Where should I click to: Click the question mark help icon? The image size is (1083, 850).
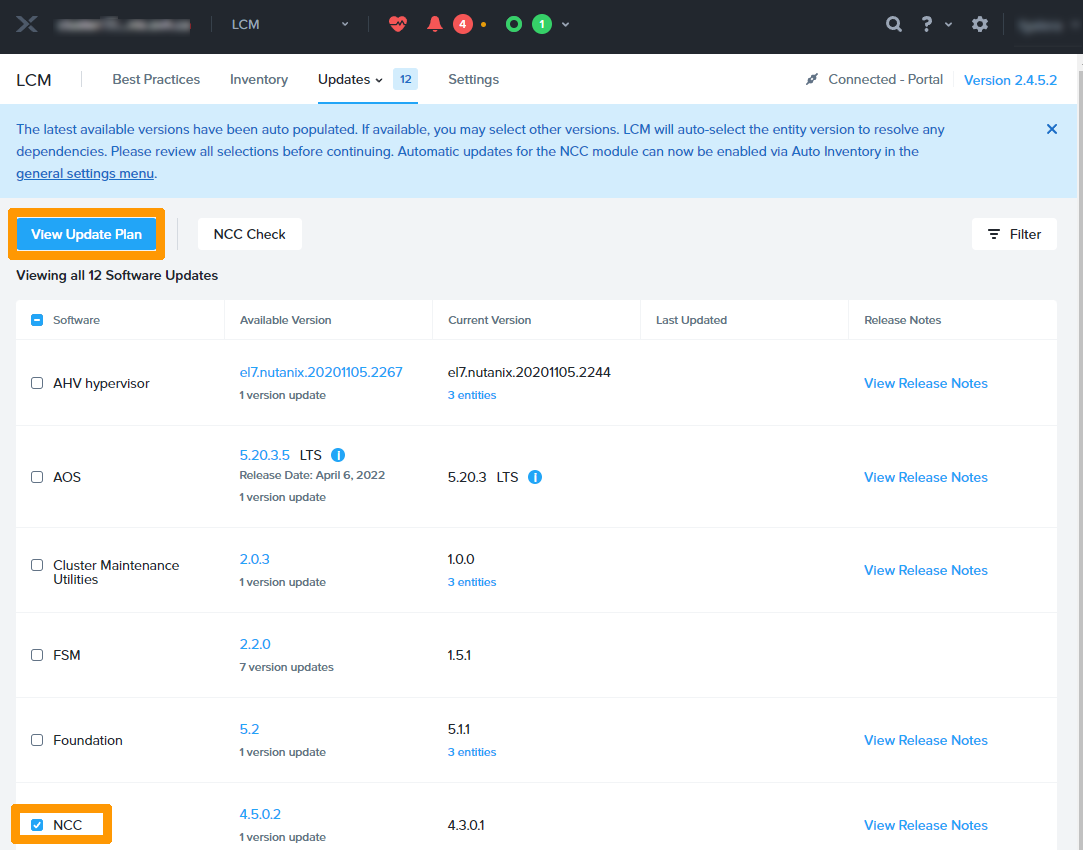click(927, 24)
